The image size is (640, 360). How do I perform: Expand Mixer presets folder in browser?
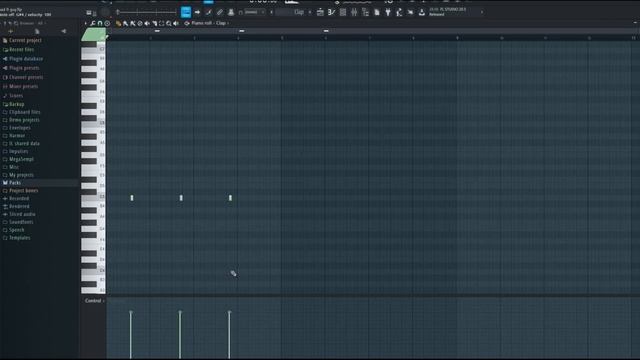pyautogui.click(x=20, y=87)
